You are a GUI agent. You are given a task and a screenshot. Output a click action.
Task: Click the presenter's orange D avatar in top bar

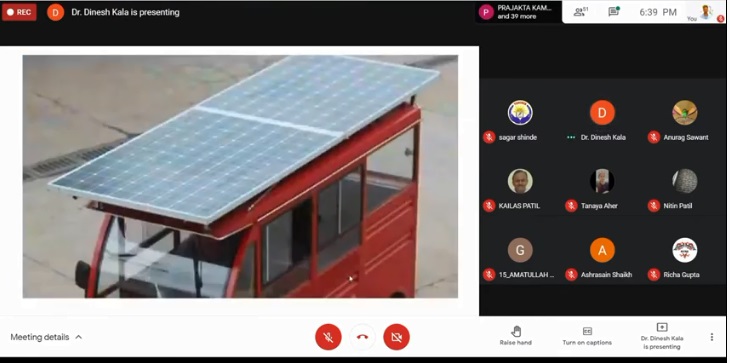click(55, 12)
